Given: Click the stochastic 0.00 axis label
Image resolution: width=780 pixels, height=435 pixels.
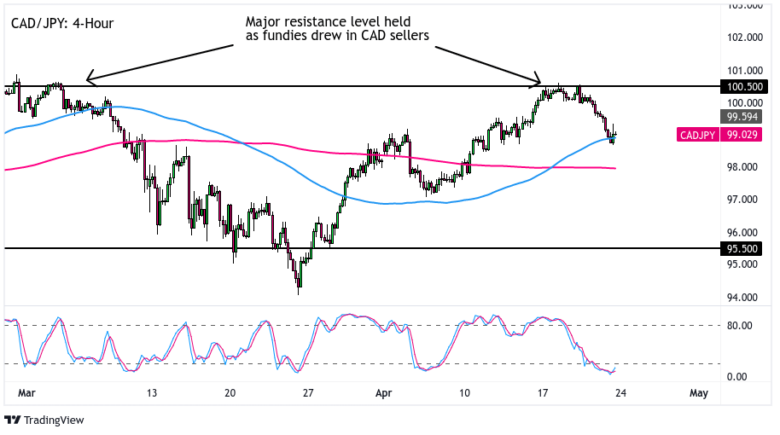Looking at the screenshot, I should 737,376.
